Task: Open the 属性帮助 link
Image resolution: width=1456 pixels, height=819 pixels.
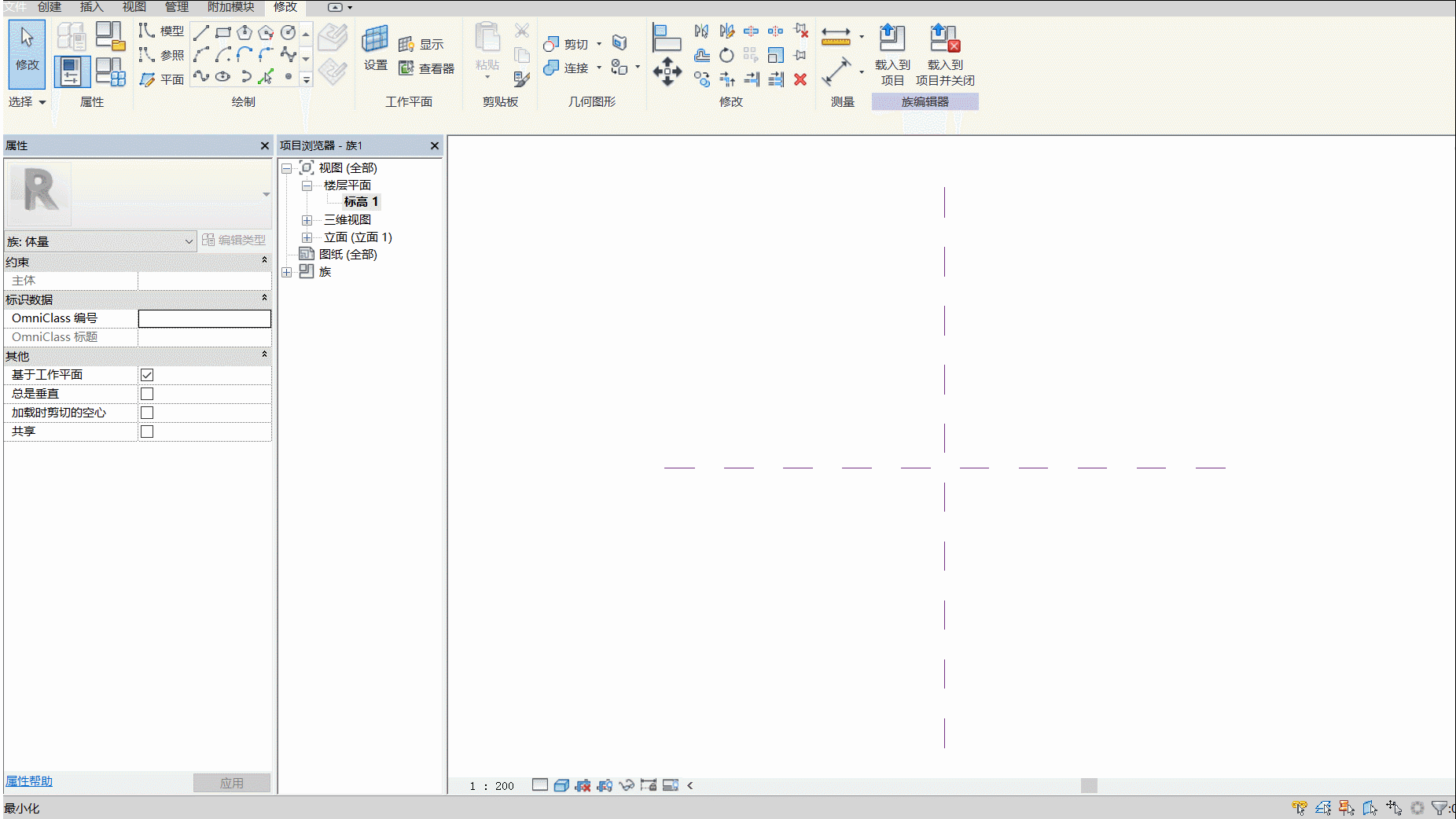Action: tap(29, 781)
